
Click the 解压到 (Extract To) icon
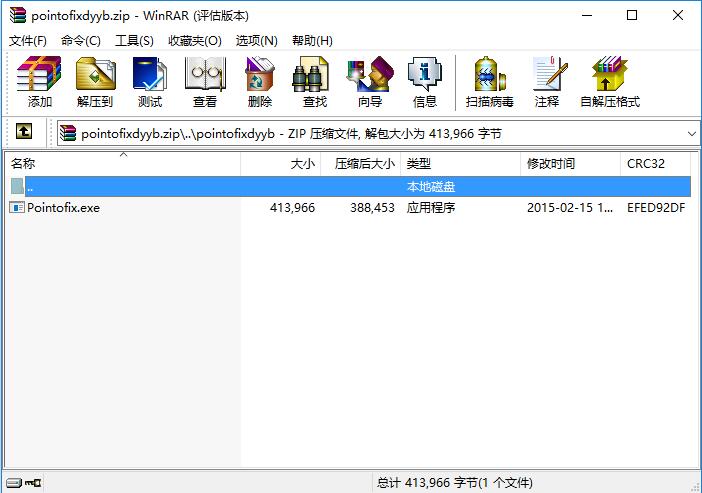click(95, 82)
